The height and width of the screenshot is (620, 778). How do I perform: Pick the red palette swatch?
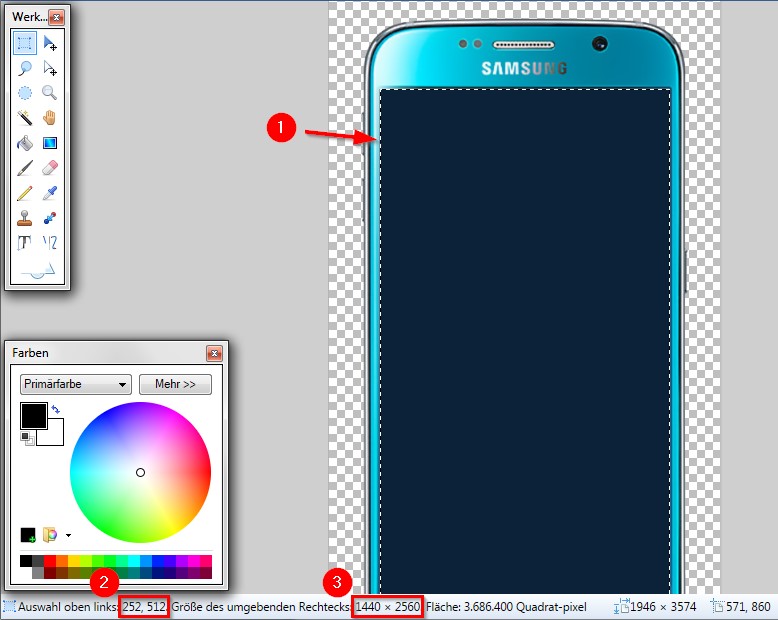point(50,561)
